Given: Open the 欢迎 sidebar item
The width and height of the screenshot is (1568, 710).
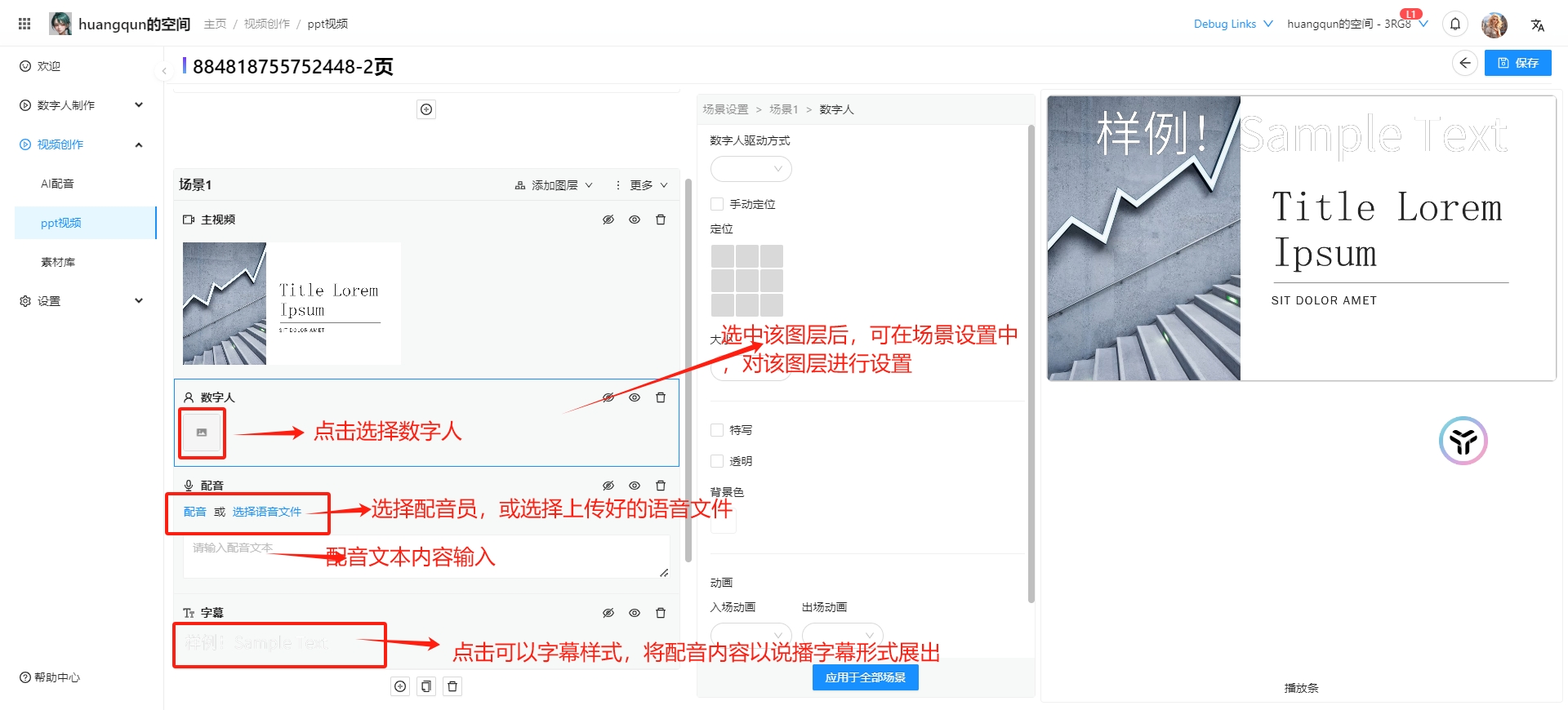Looking at the screenshot, I should 82,66.
